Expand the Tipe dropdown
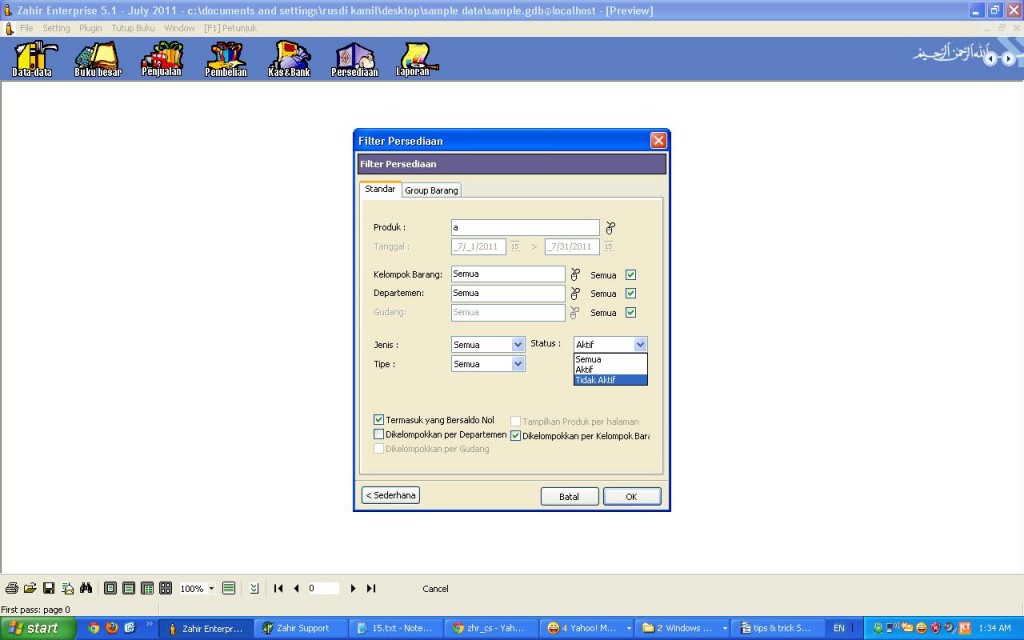The image size is (1024, 640). point(518,364)
